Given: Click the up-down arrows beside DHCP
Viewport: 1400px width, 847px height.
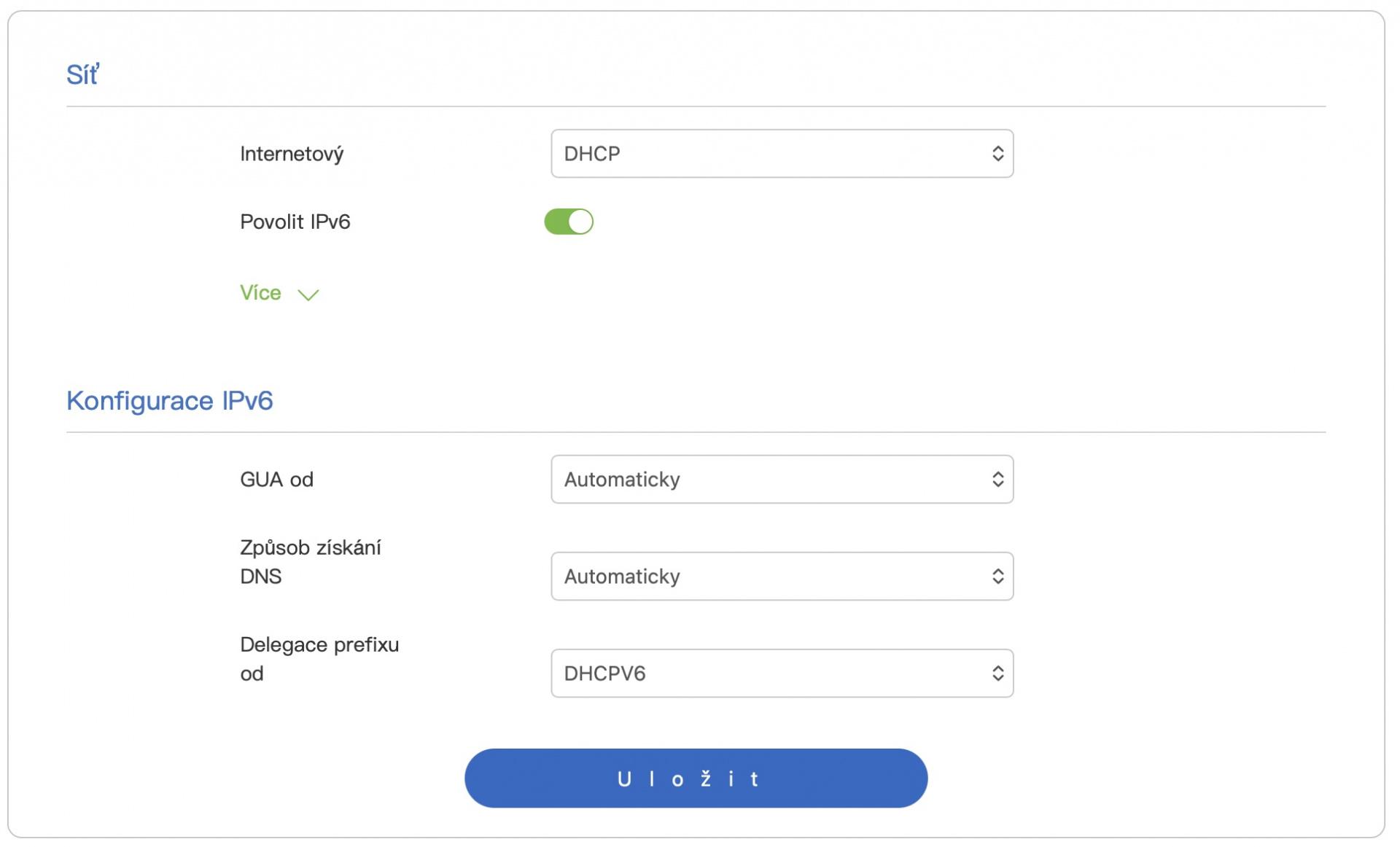Looking at the screenshot, I should pyautogui.click(x=997, y=154).
